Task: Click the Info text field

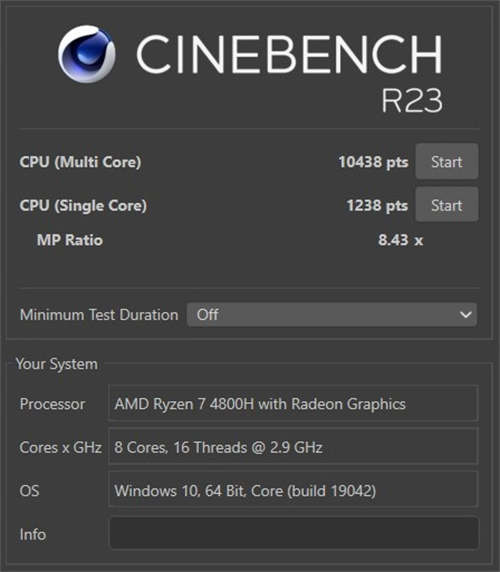Action: click(x=294, y=533)
